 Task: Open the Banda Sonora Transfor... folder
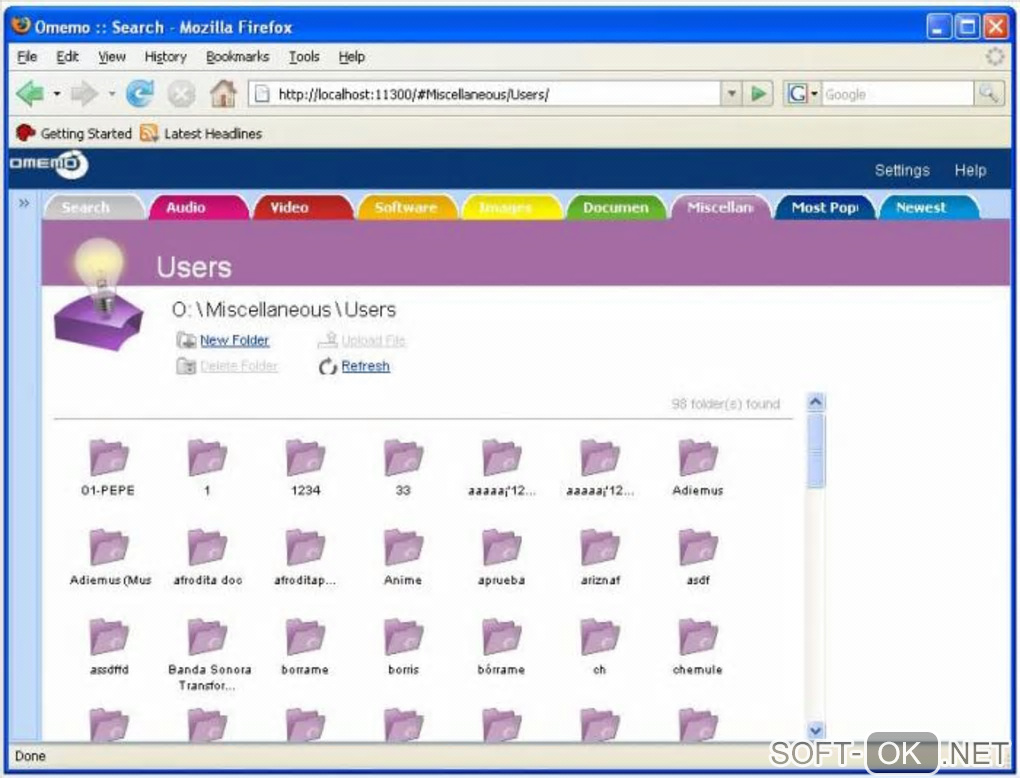pyautogui.click(x=209, y=655)
